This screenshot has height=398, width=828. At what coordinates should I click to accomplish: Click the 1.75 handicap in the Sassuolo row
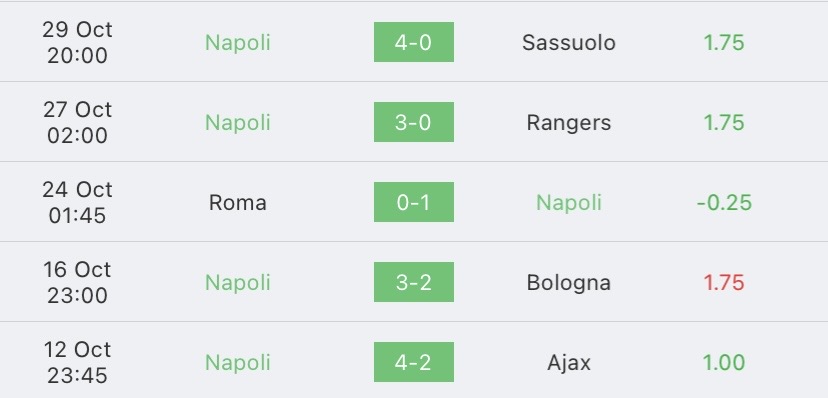[x=724, y=43]
